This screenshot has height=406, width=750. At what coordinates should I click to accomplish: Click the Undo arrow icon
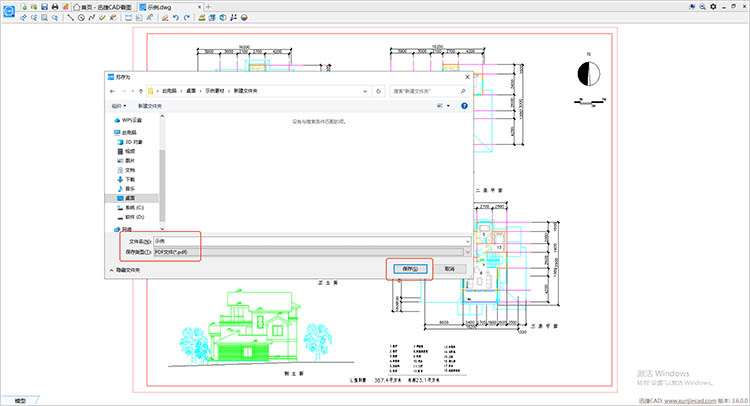point(176,18)
